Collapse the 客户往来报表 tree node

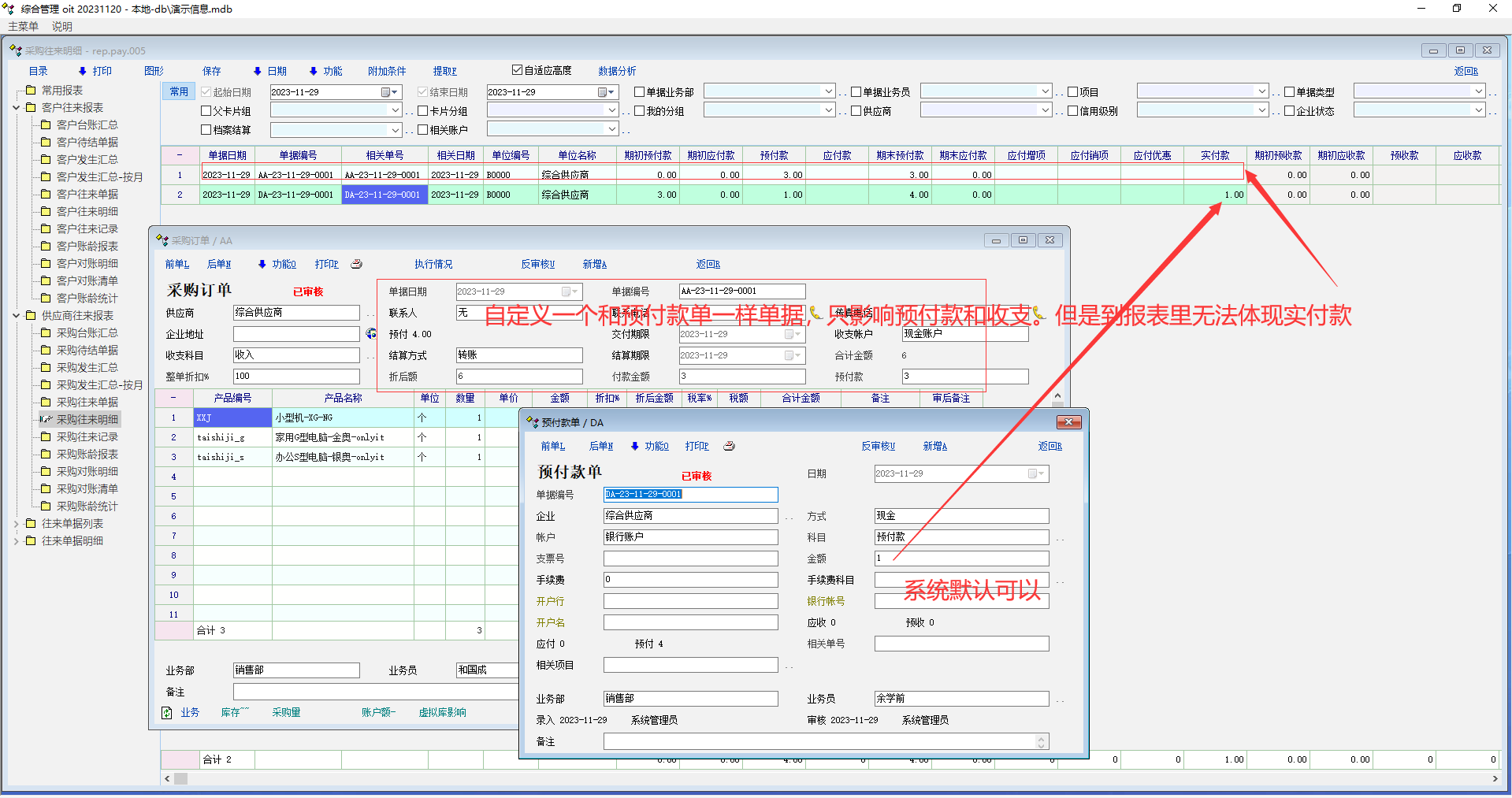click(x=17, y=108)
